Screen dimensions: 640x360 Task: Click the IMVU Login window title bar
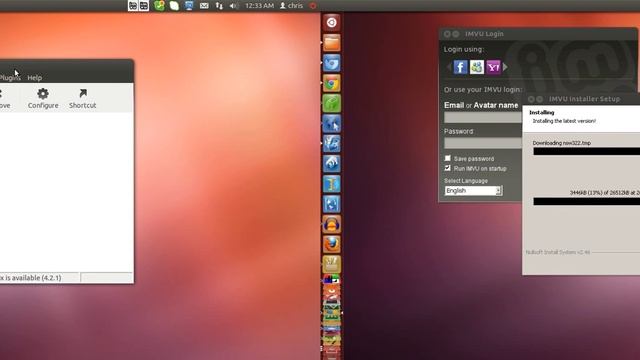pyautogui.click(x=538, y=34)
